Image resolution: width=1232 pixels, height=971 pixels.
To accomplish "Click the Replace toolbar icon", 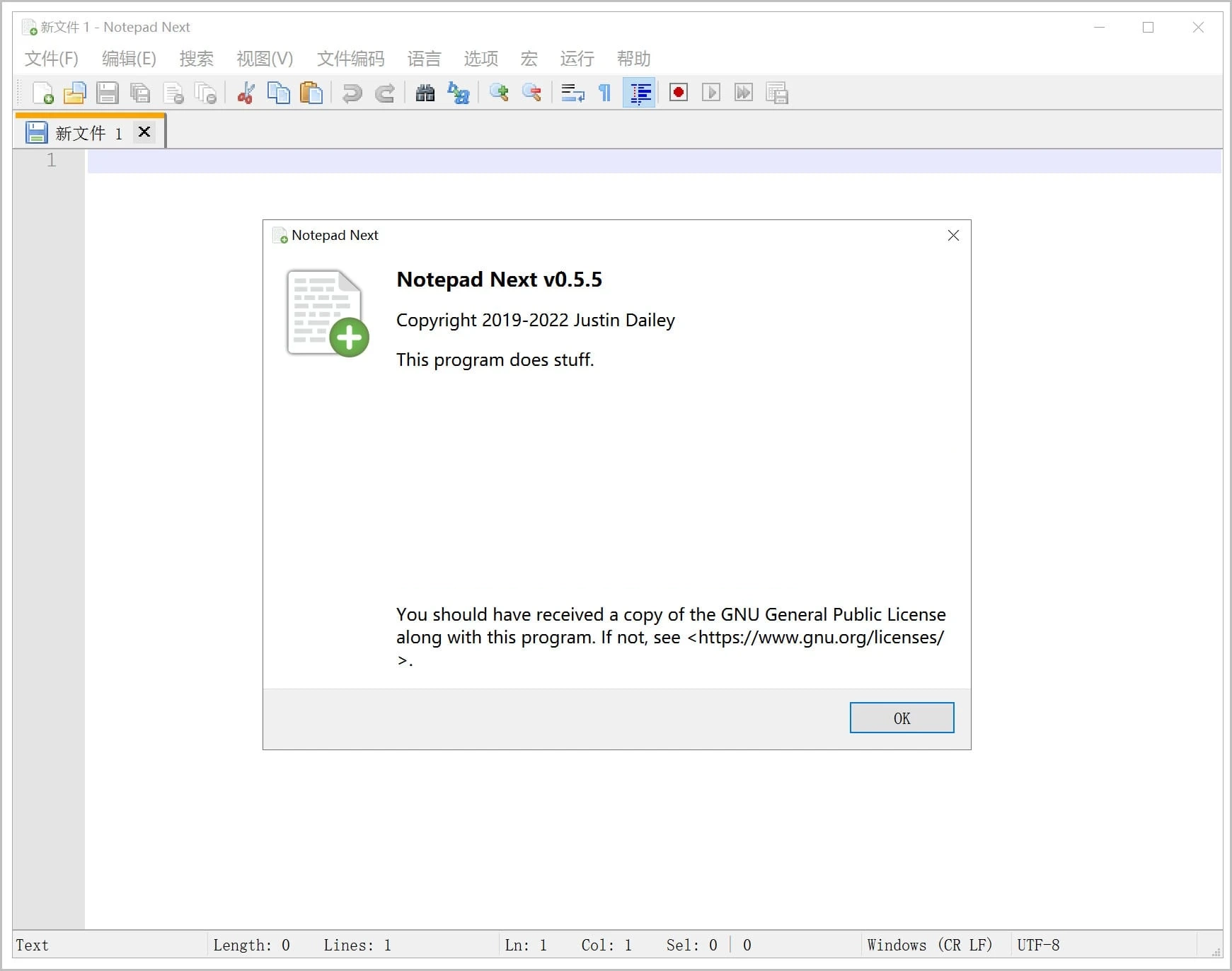I will 459,93.
